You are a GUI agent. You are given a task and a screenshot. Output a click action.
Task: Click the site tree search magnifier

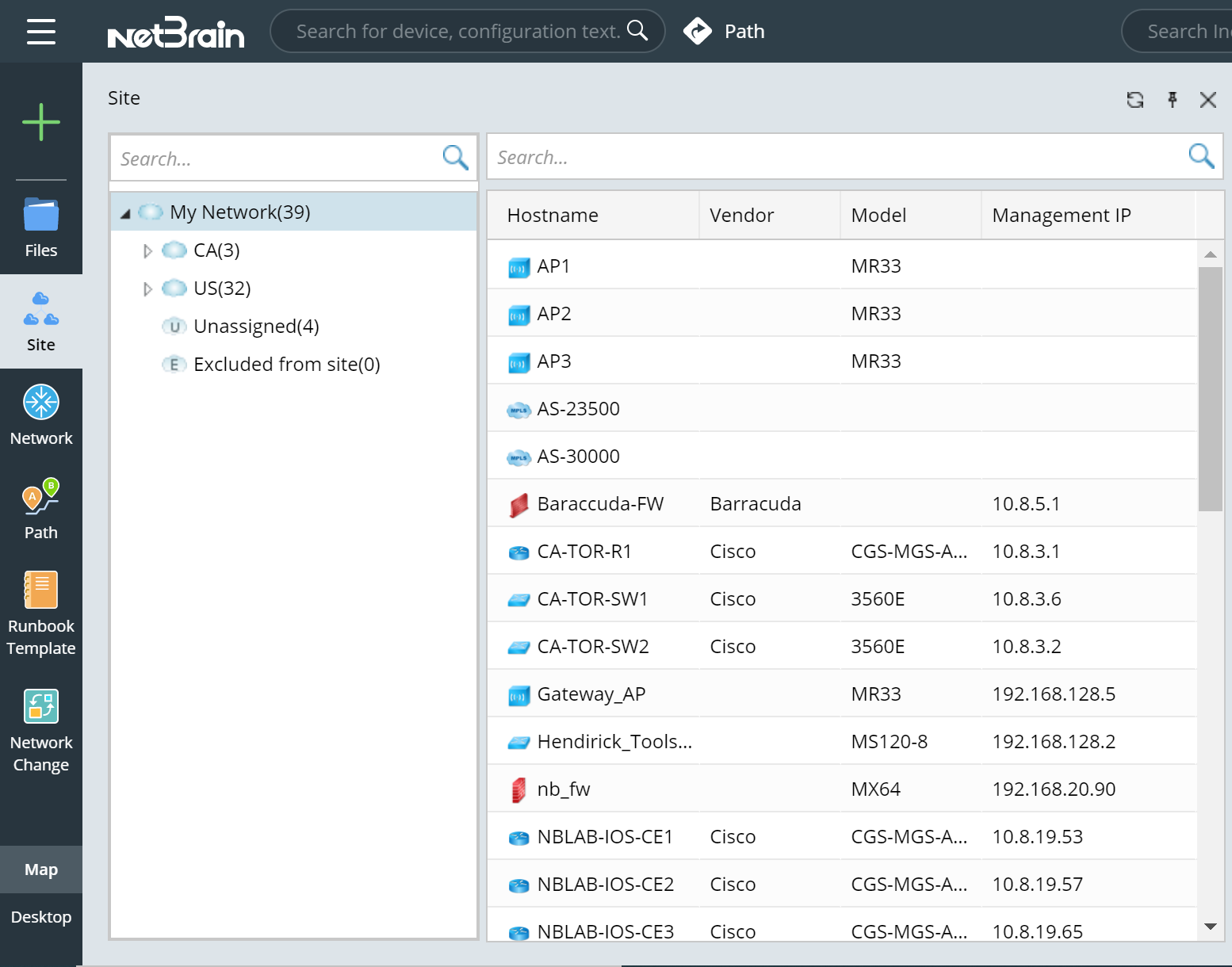coord(456,157)
